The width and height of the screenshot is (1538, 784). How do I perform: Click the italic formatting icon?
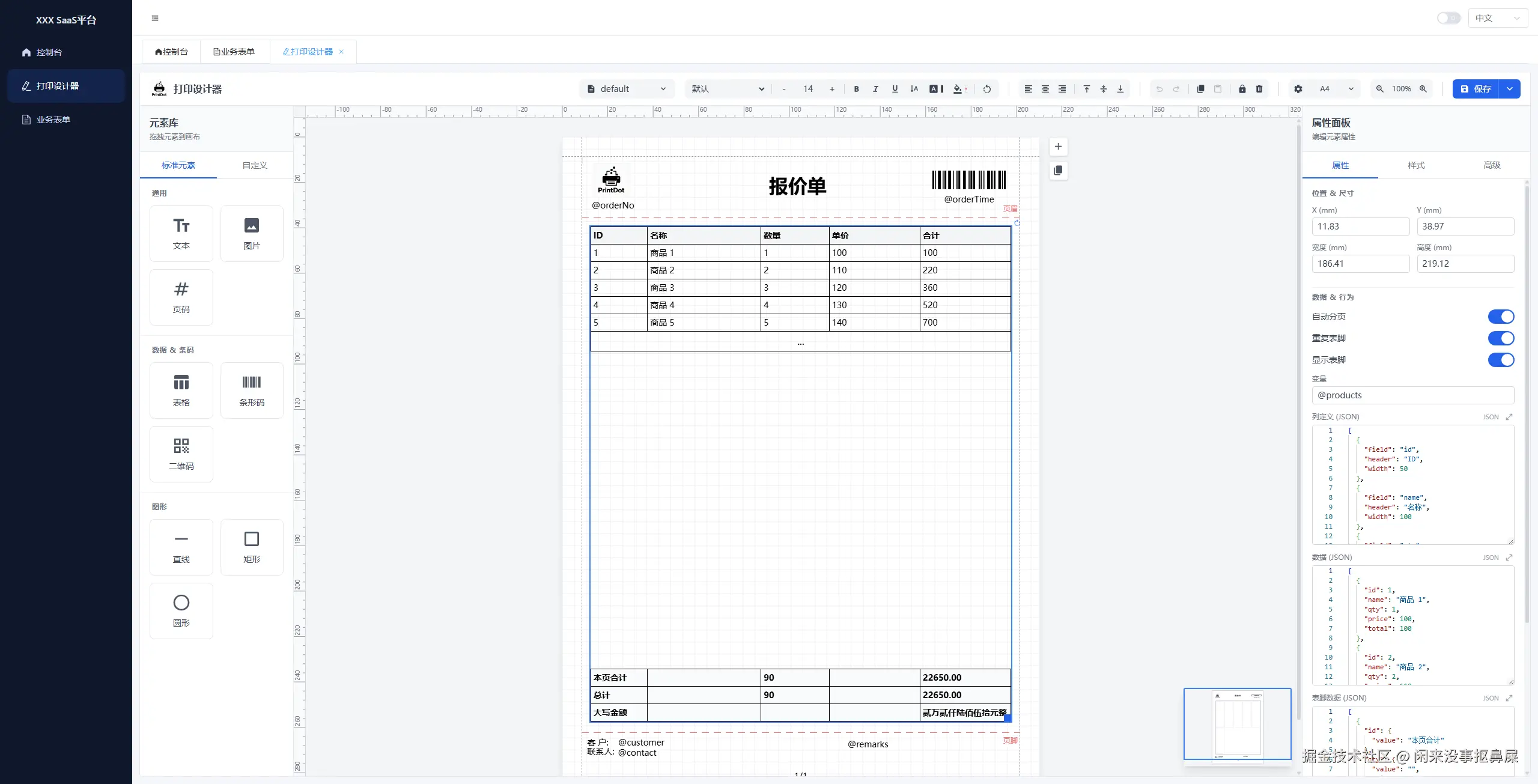(875, 89)
